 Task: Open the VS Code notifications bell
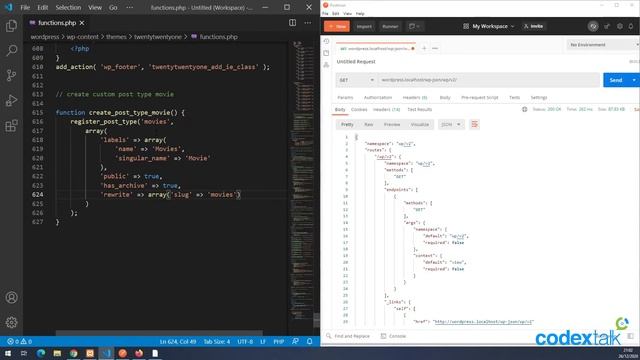tap(309, 341)
